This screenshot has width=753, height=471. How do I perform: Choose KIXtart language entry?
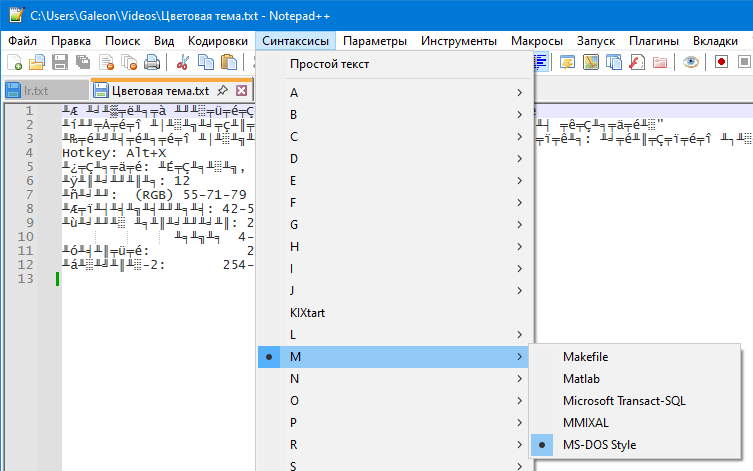[308, 312]
